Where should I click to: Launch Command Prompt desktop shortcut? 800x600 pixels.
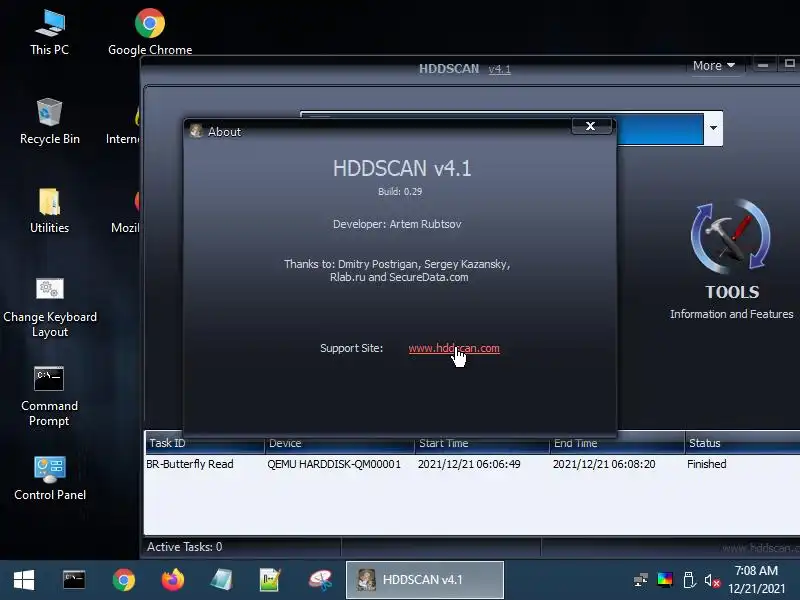[49, 396]
